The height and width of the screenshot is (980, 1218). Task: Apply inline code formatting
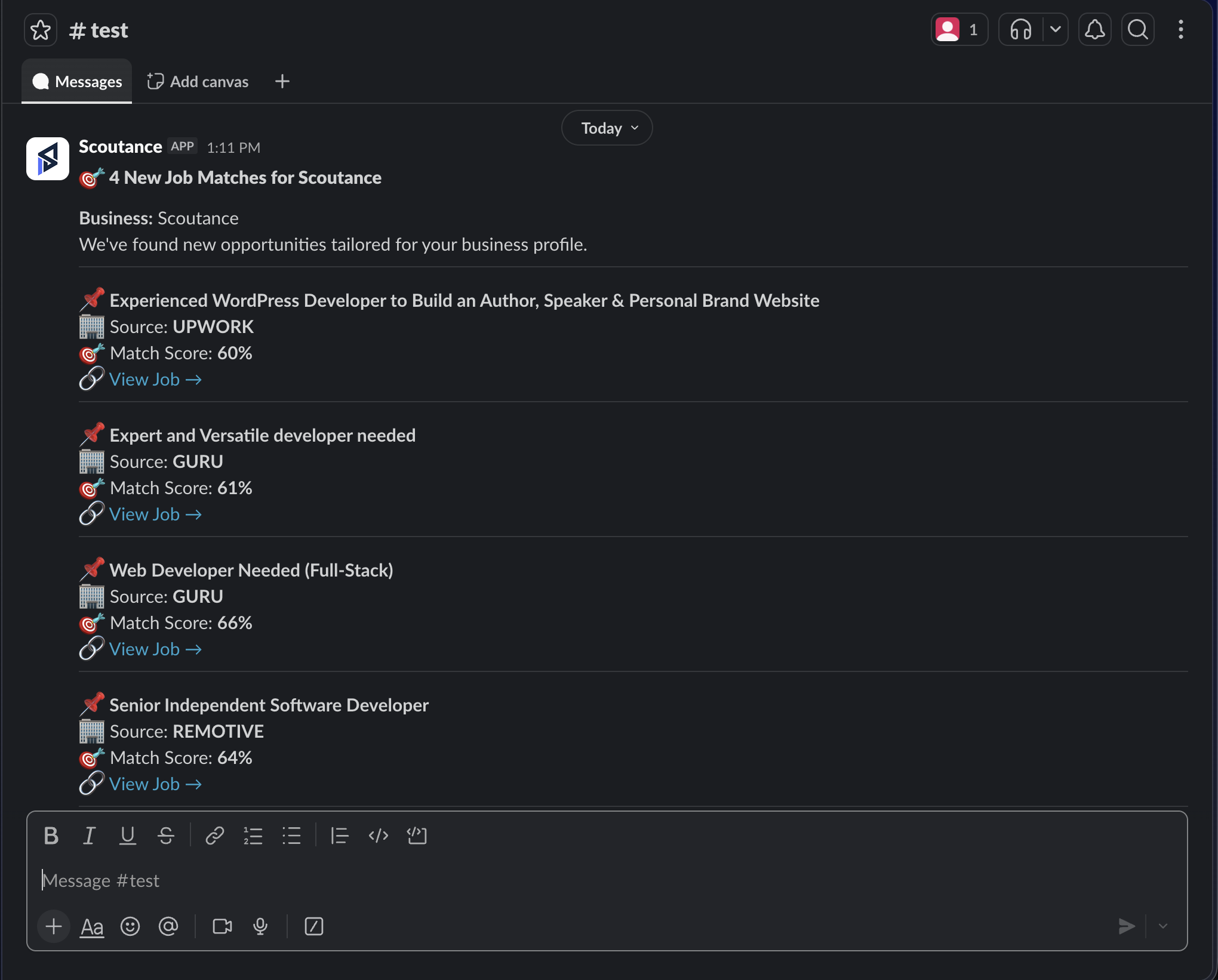[x=379, y=836]
